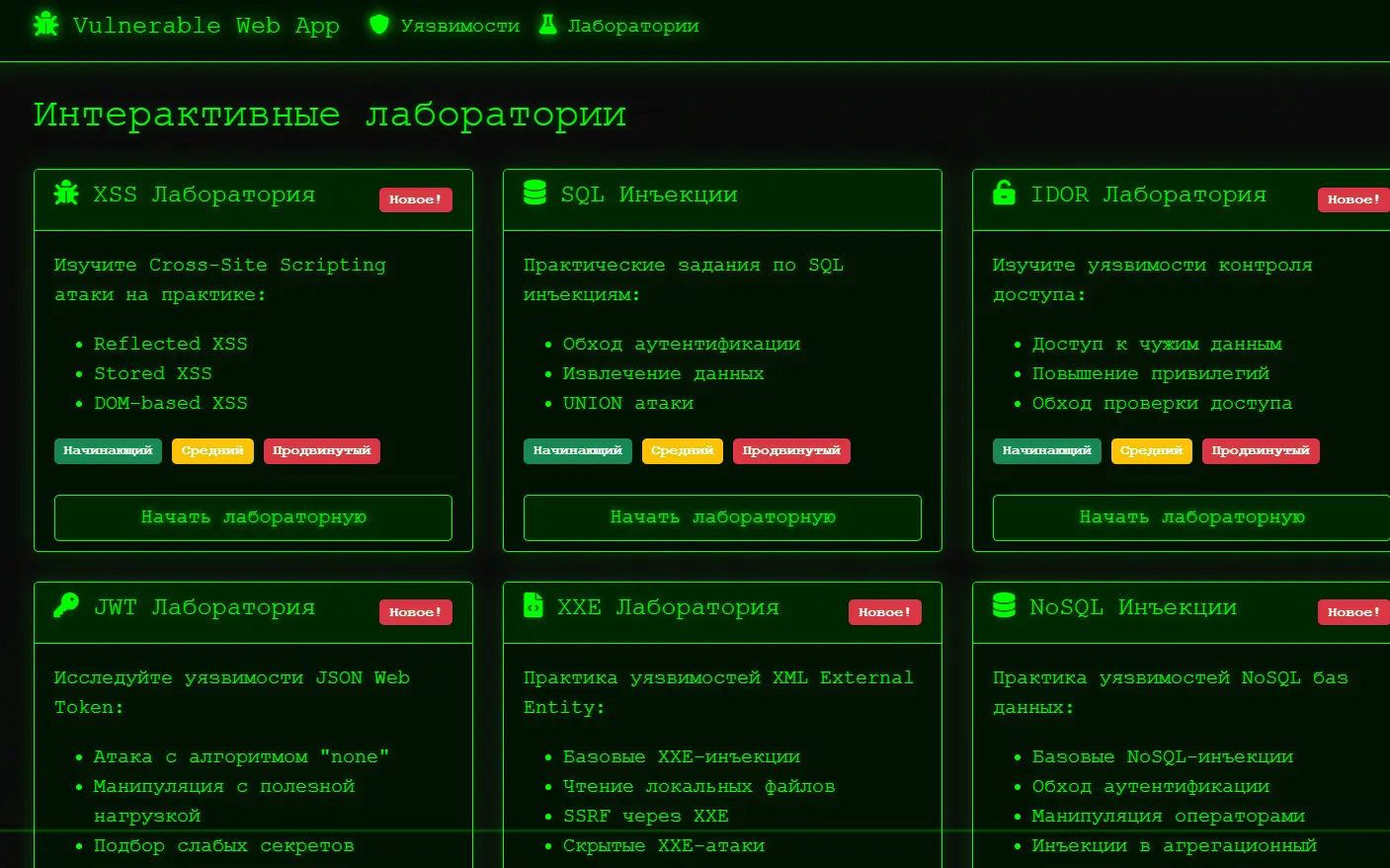Select Продвинутый level on XSS card

[322, 451]
